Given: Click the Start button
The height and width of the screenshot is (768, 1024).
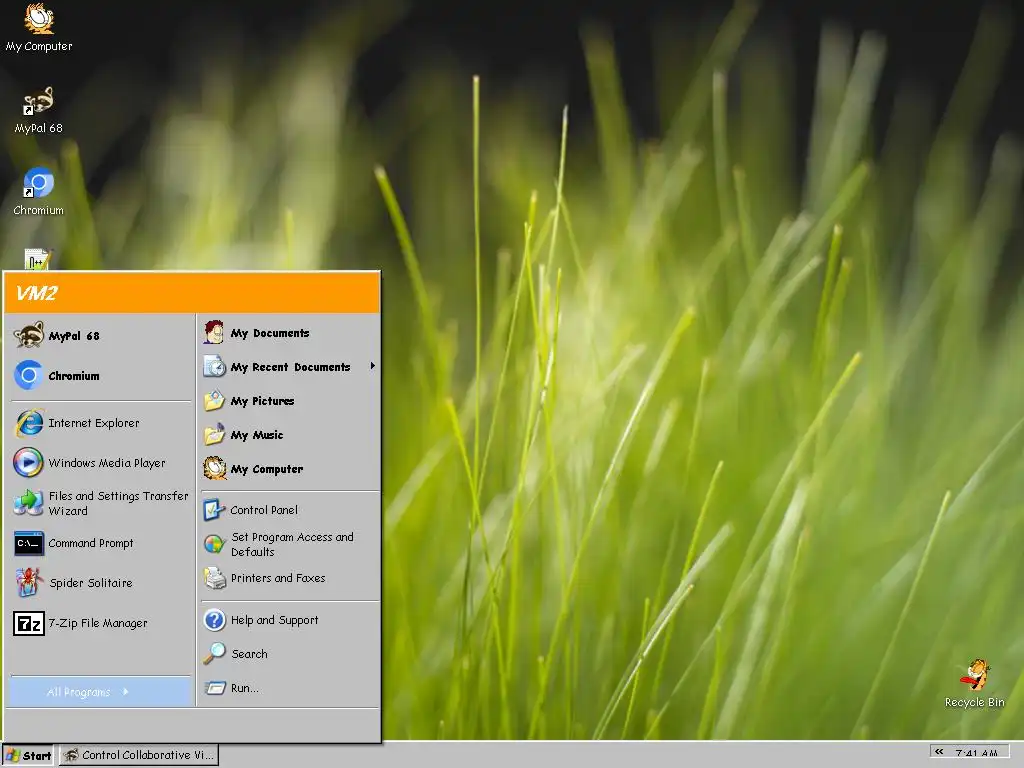Looking at the screenshot, I should tap(29, 755).
